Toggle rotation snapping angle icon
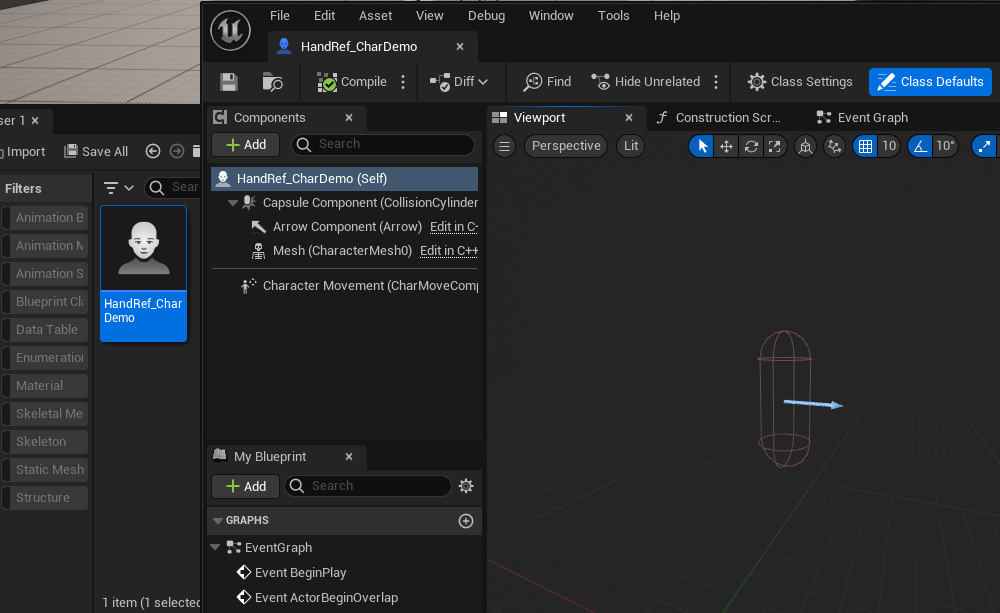 click(920, 146)
